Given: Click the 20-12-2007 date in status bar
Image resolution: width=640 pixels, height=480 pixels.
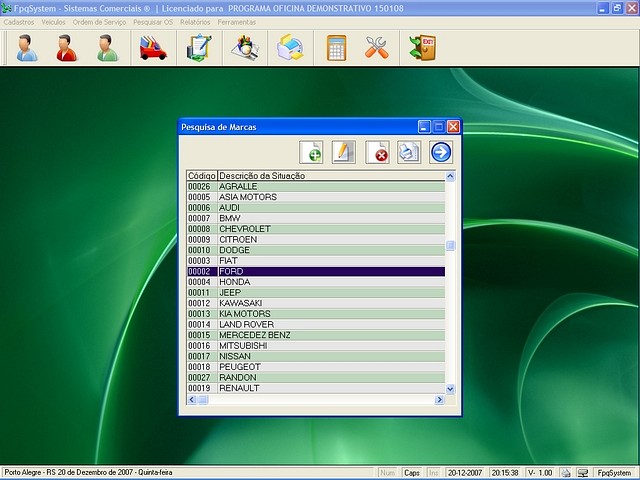Looking at the screenshot, I should pos(464,473).
